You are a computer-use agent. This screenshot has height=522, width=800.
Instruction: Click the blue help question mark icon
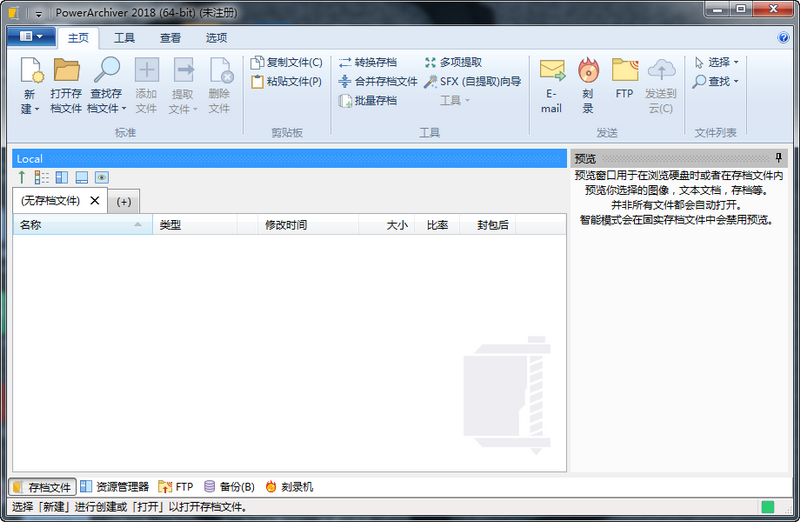783,37
